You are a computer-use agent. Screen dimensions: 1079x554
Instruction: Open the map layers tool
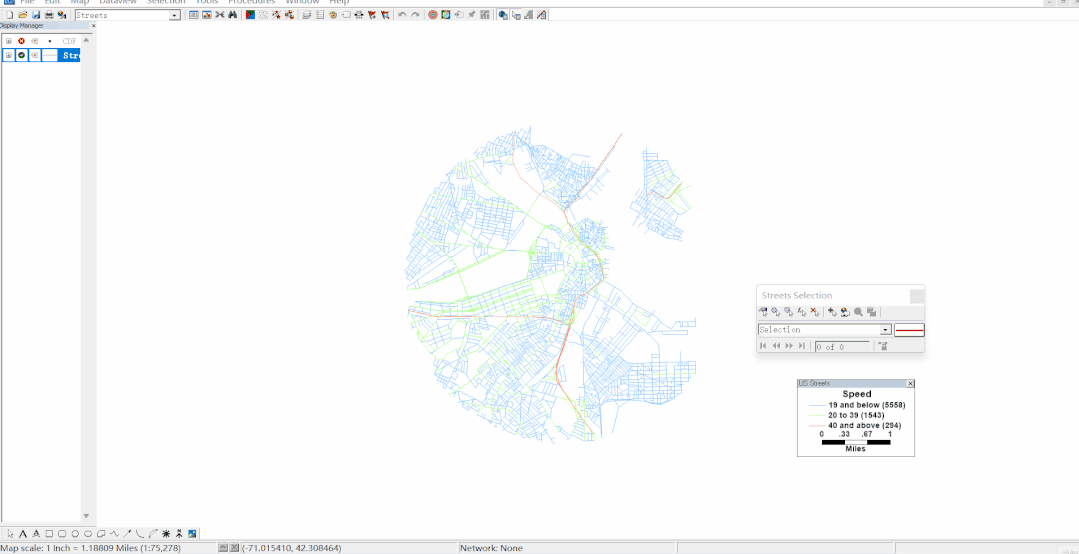click(x=307, y=14)
